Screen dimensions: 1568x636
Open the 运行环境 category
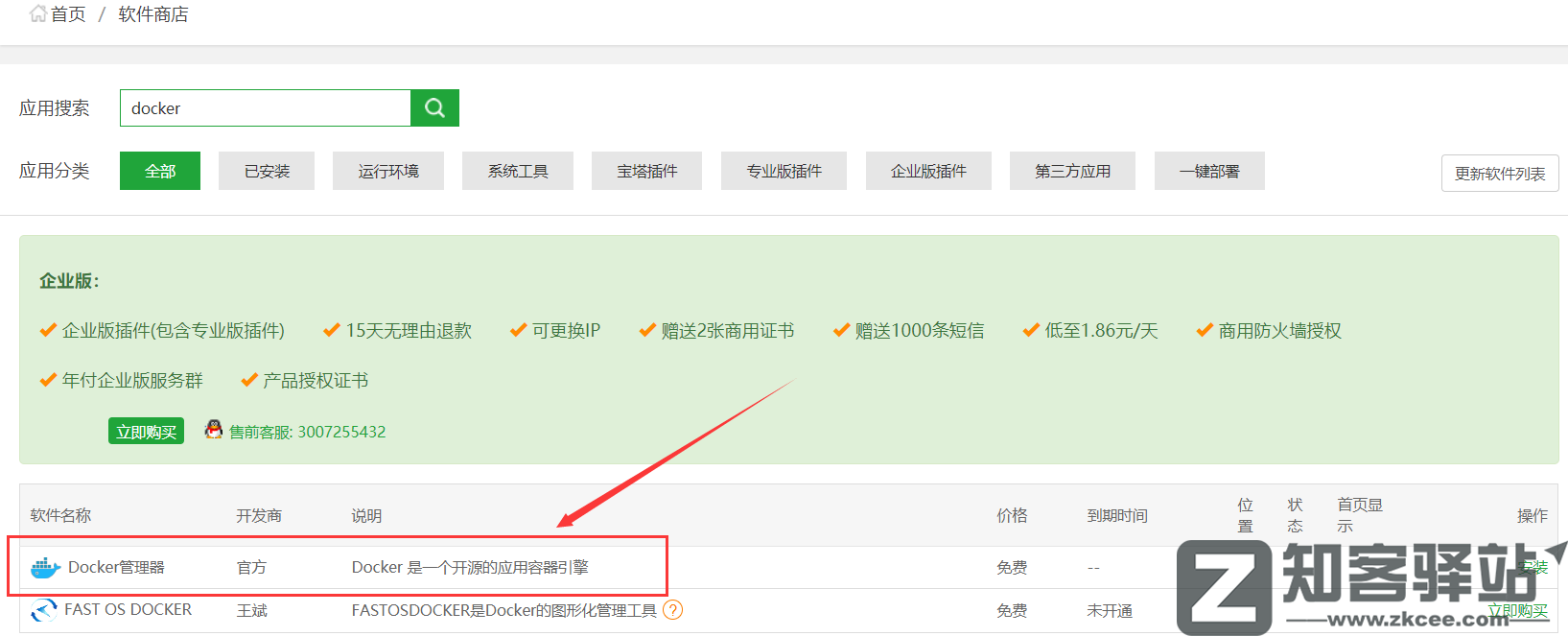point(388,171)
